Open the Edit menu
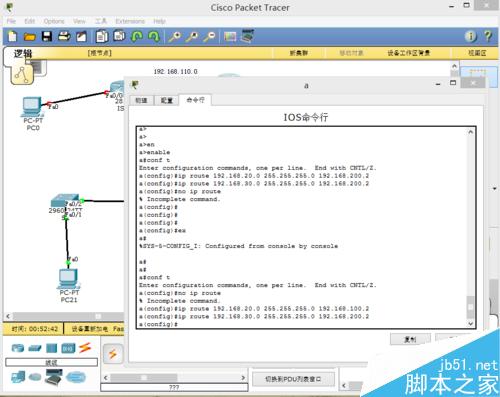 coord(30,21)
